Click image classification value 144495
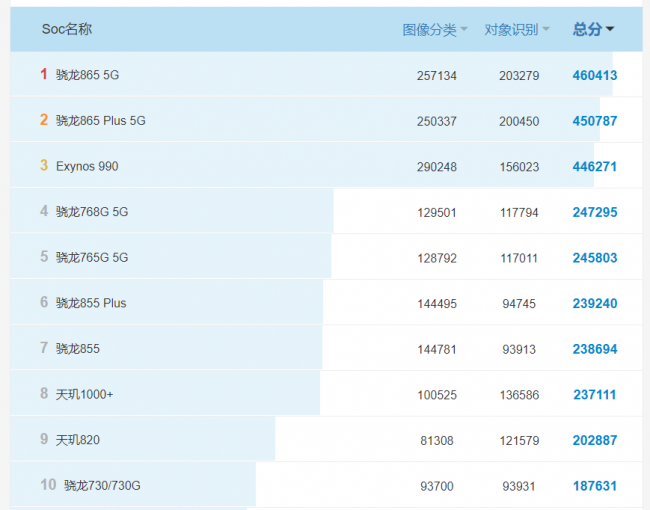Screen dimensions: 650x510 point(437,304)
